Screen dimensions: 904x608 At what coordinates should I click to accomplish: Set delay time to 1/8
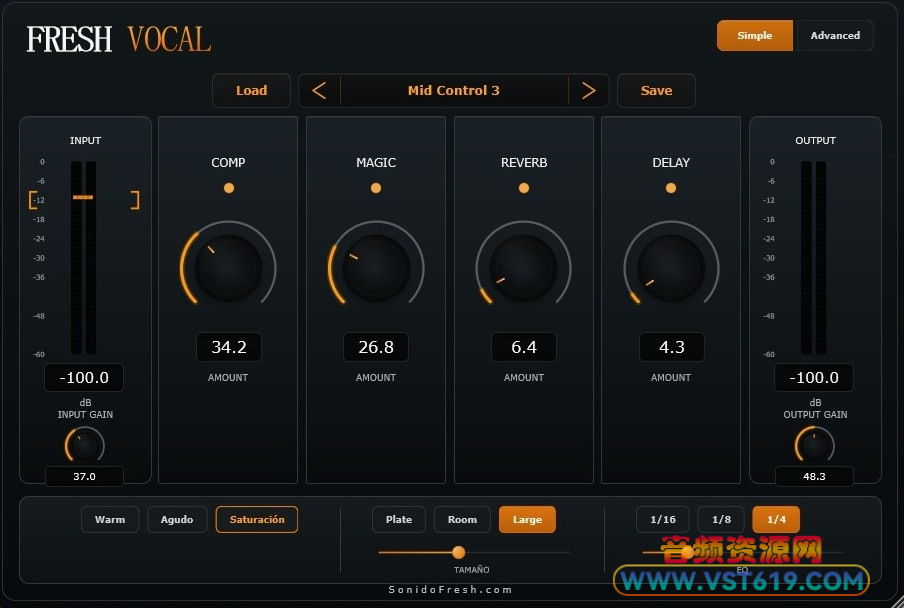tap(721, 519)
